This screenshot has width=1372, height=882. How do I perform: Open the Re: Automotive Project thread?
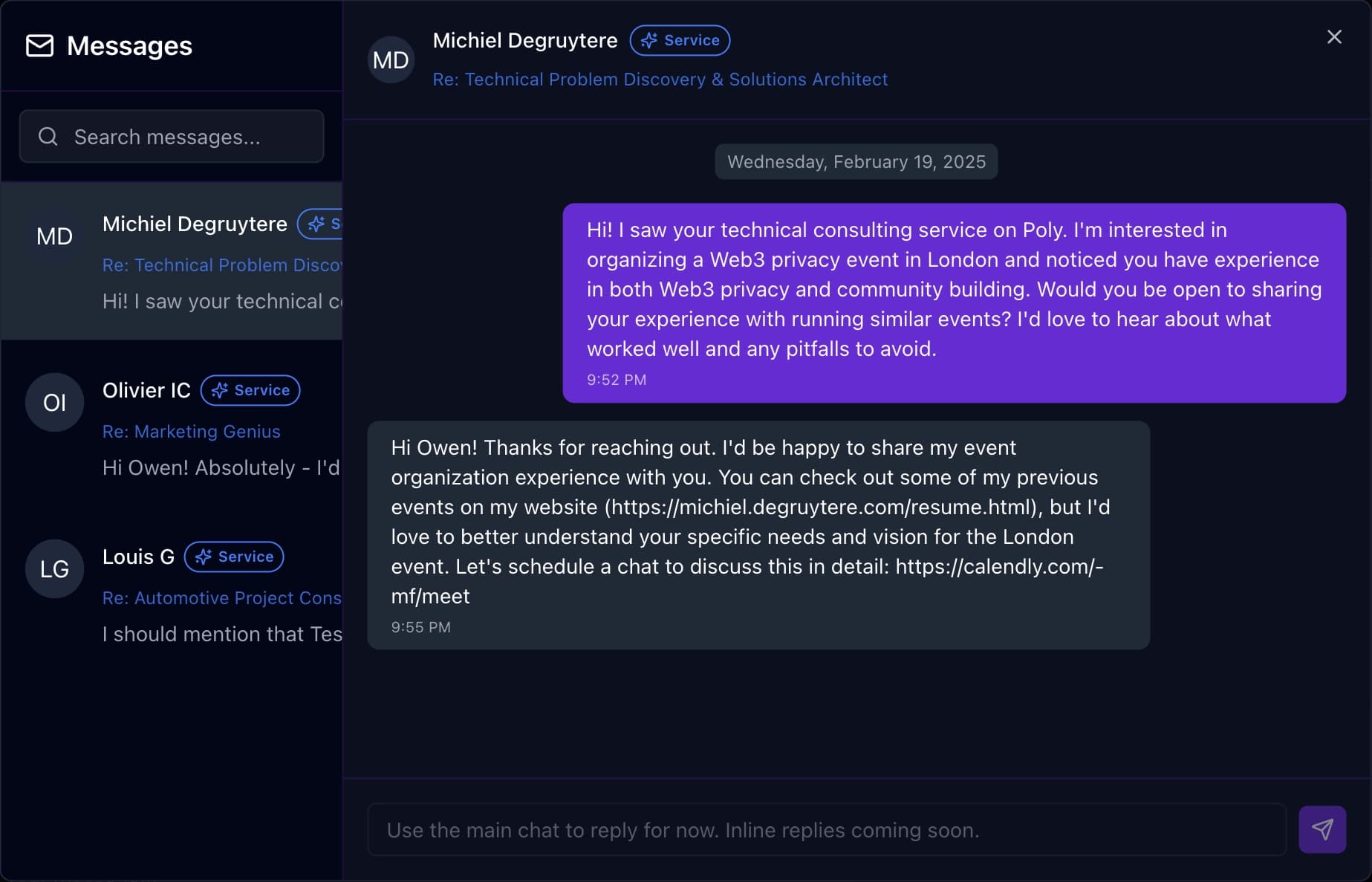click(222, 597)
